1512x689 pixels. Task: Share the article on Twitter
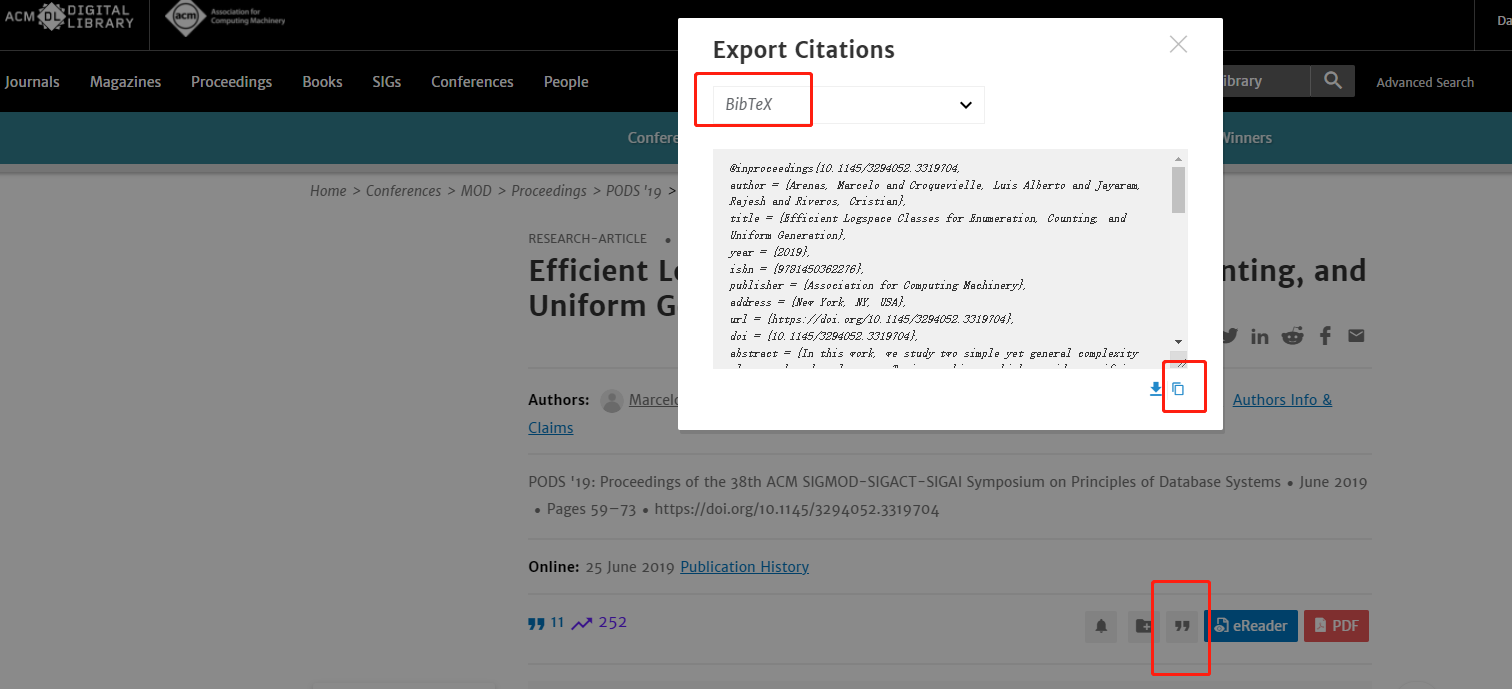[1228, 335]
